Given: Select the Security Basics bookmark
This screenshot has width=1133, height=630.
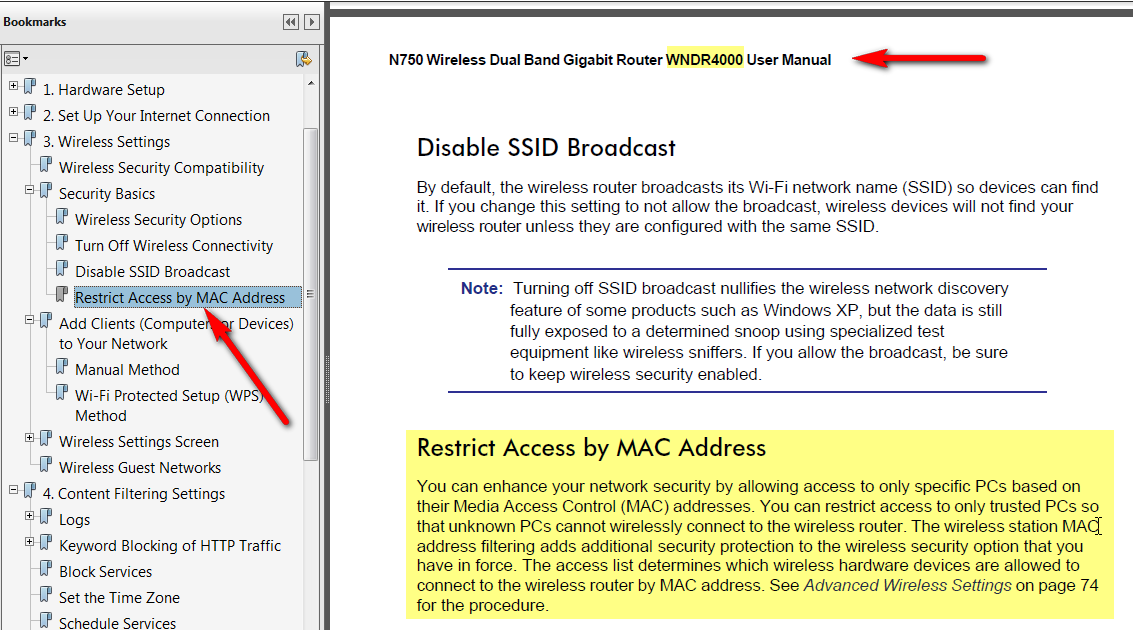Looking at the screenshot, I should [107, 194].
